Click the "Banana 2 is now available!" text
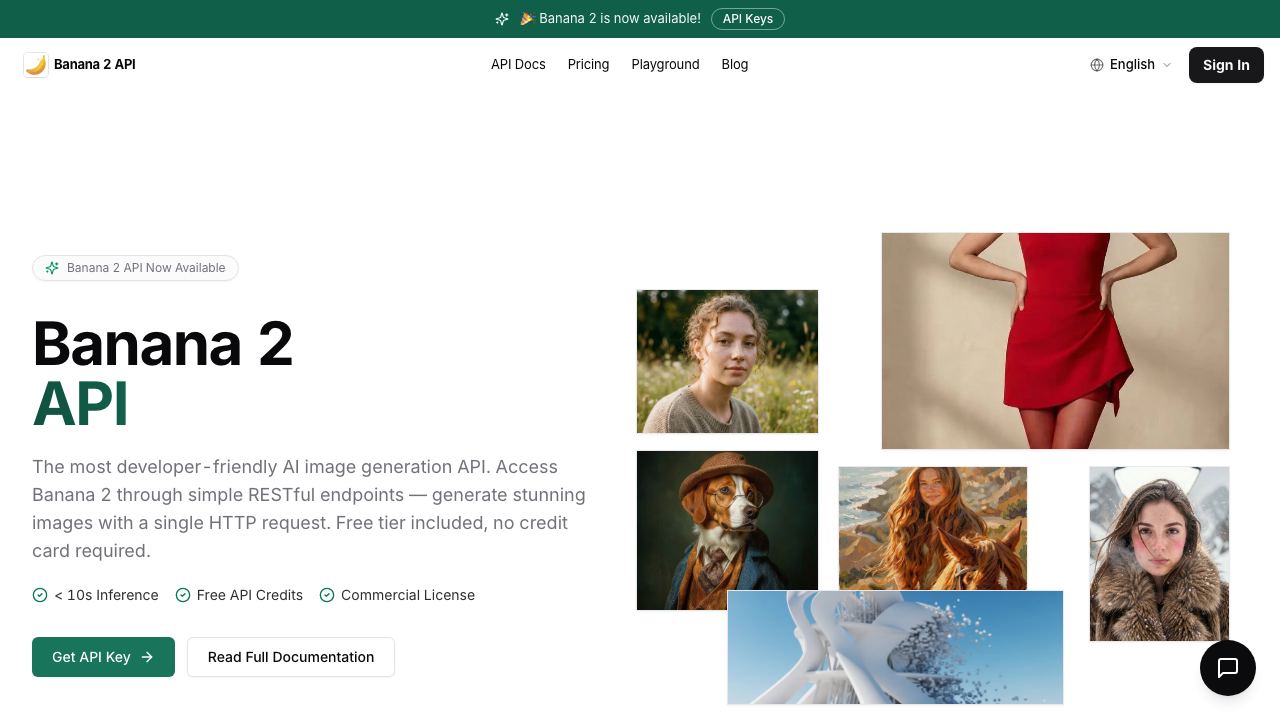Viewport: 1280px width, 720px height. click(620, 19)
